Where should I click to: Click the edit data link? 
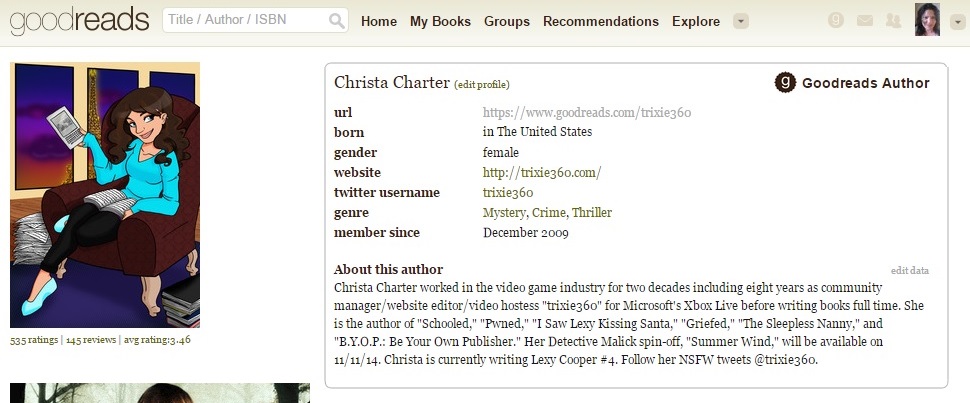(910, 270)
